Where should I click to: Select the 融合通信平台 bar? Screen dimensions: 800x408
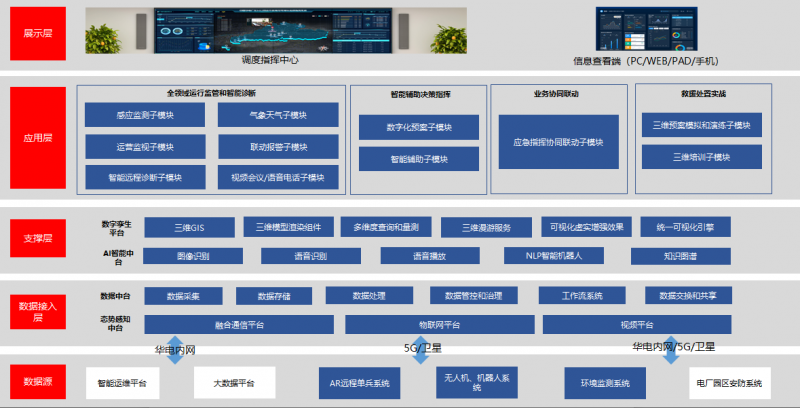click(x=239, y=325)
